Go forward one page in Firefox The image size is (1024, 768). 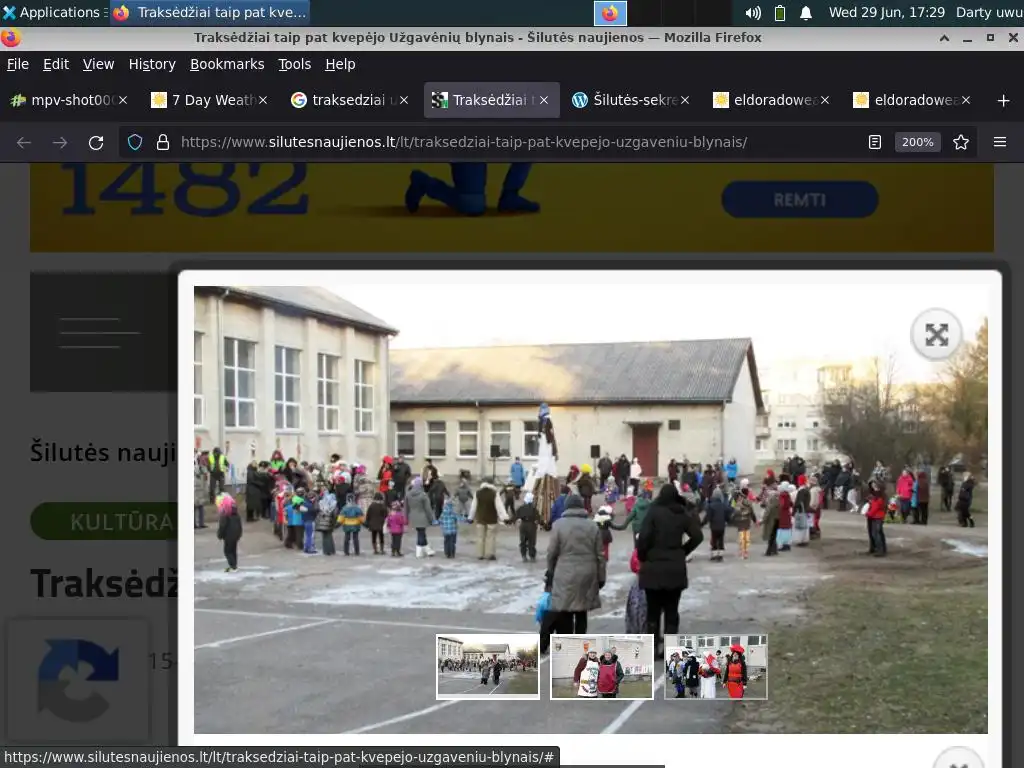[x=59, y=142]
